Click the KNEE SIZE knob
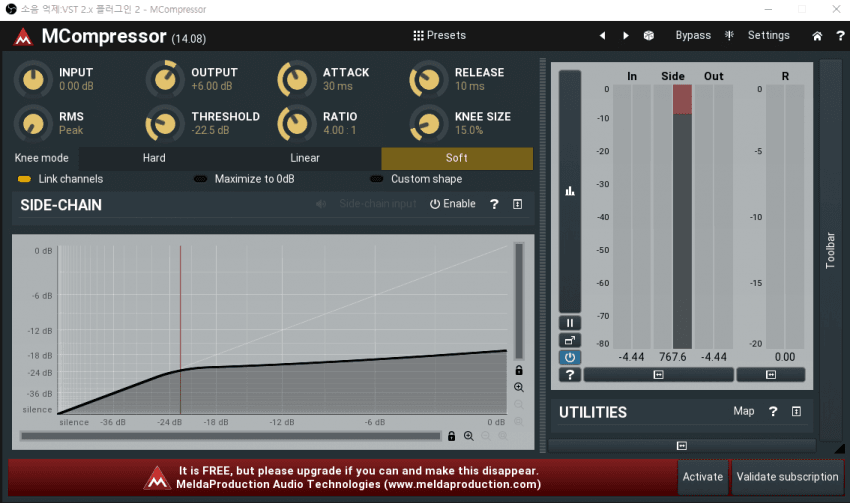Screen dimensions: 850x503 (428, 124)
